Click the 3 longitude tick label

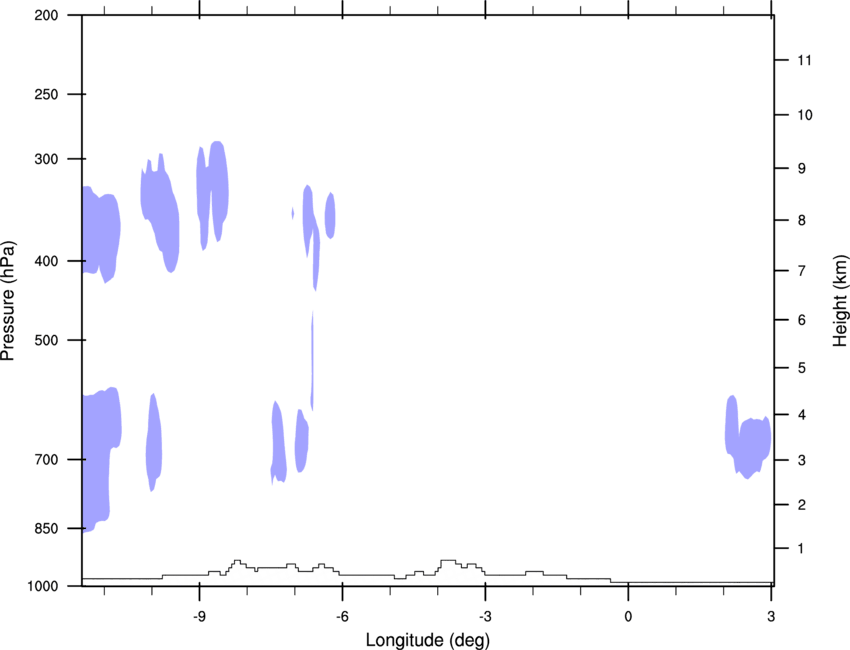coord(771,616)
